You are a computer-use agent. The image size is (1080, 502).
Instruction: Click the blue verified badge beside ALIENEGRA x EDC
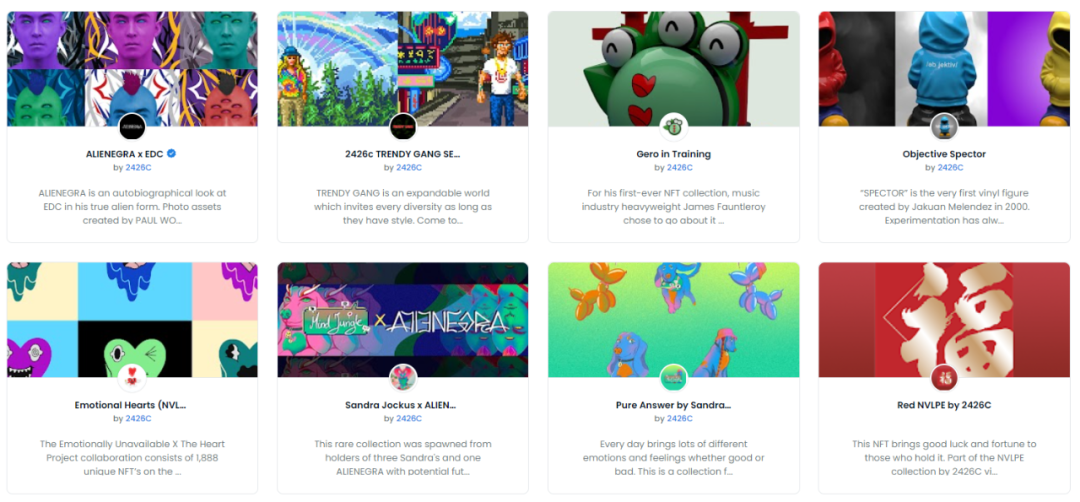[172, 154]
